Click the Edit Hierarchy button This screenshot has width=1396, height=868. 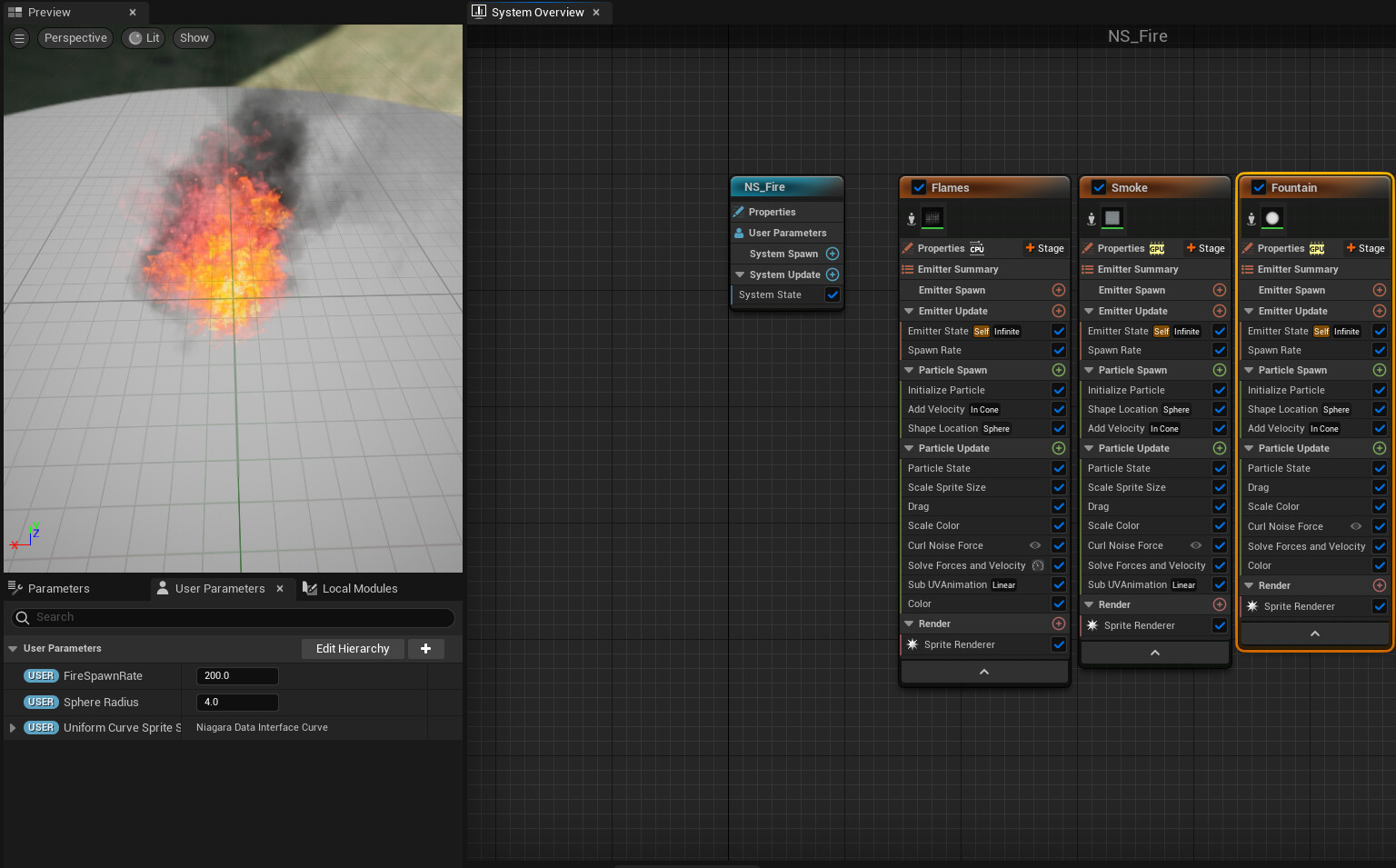coord(353,648)
